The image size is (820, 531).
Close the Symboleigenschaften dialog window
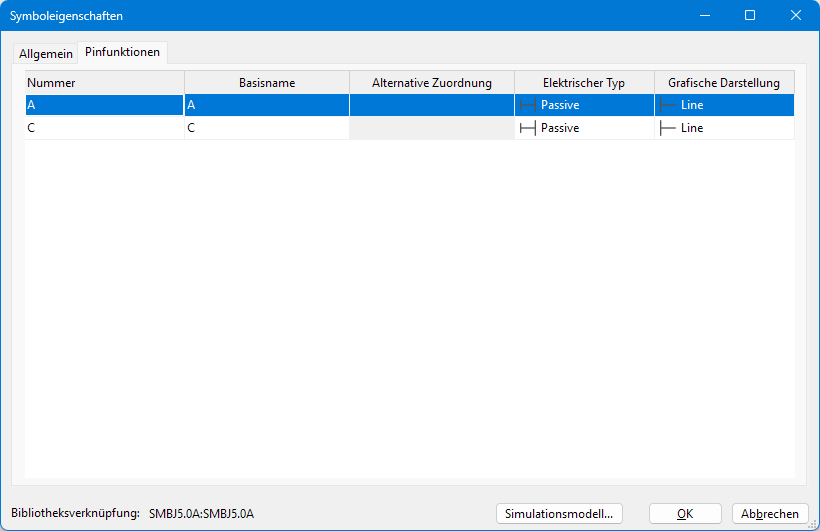(796, 15)
